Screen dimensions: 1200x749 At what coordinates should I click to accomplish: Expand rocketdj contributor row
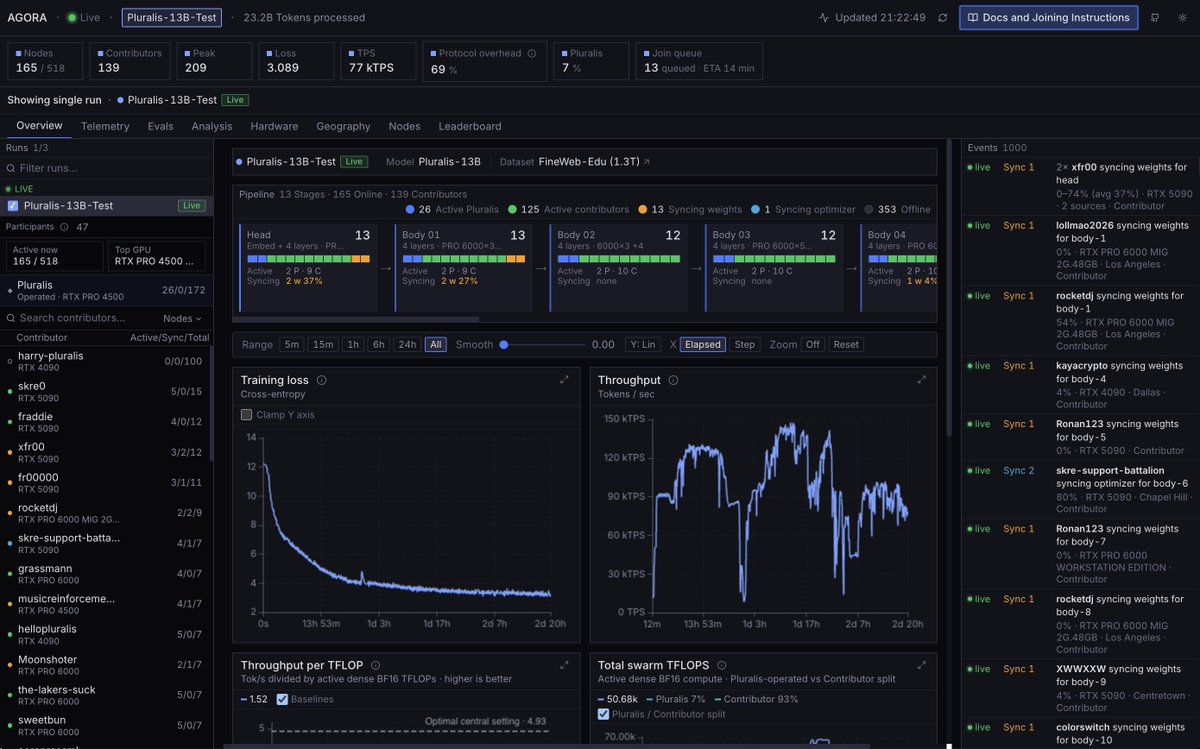(106, 512)
